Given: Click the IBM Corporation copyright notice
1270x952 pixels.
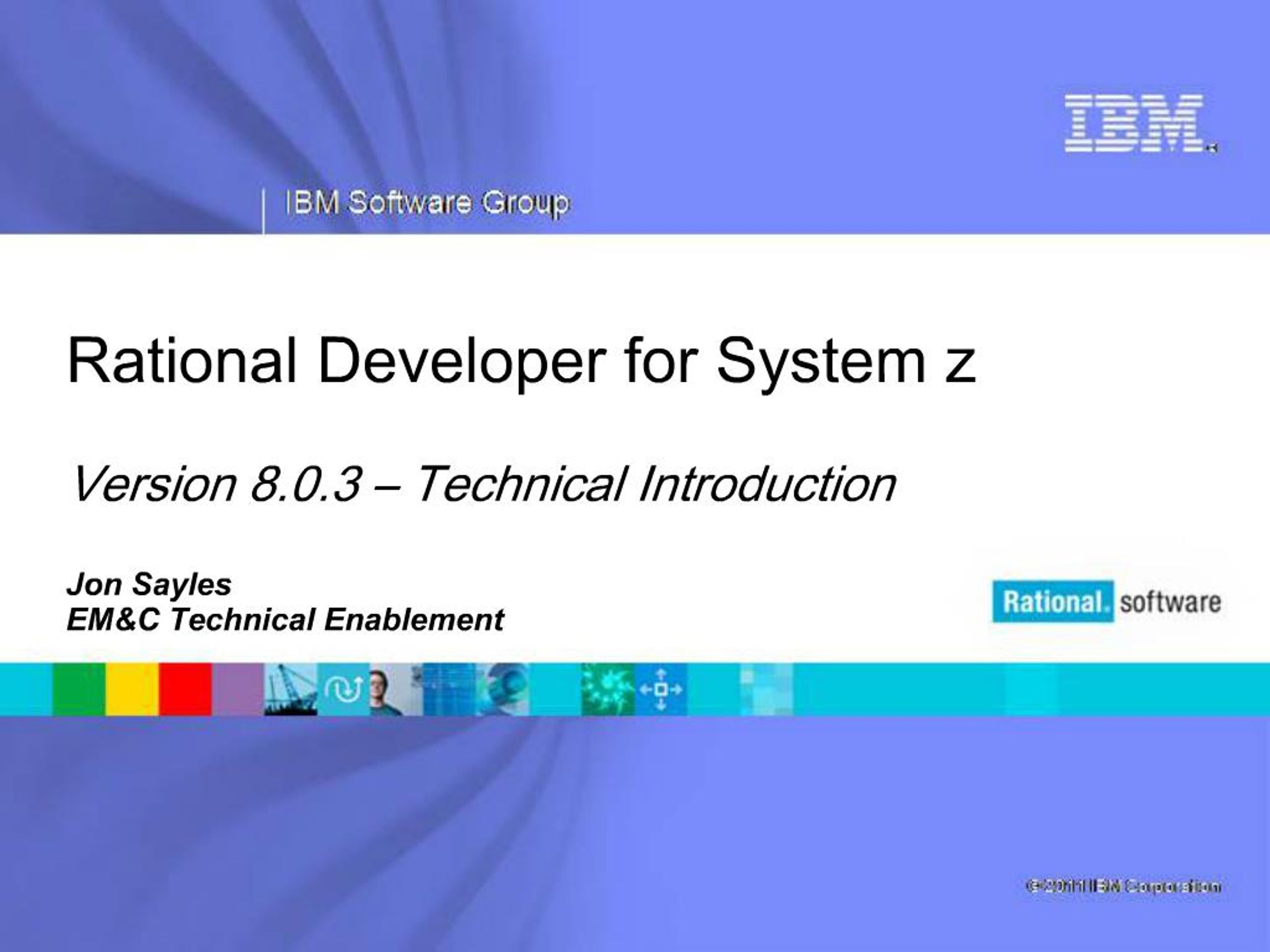Looking at the screenshot, I should (x=1123, y=886).
